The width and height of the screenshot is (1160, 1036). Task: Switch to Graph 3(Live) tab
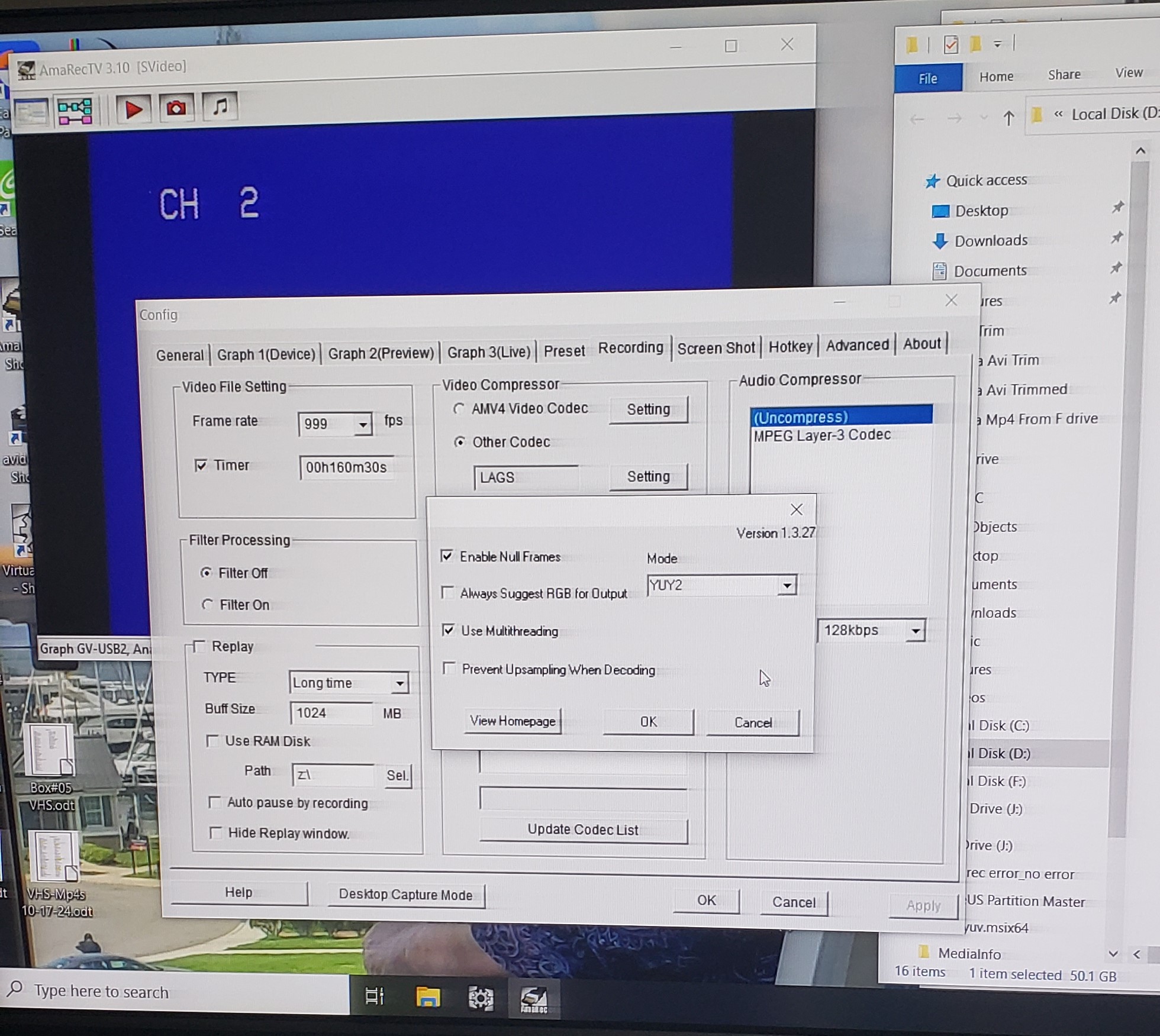coord(489,352)
